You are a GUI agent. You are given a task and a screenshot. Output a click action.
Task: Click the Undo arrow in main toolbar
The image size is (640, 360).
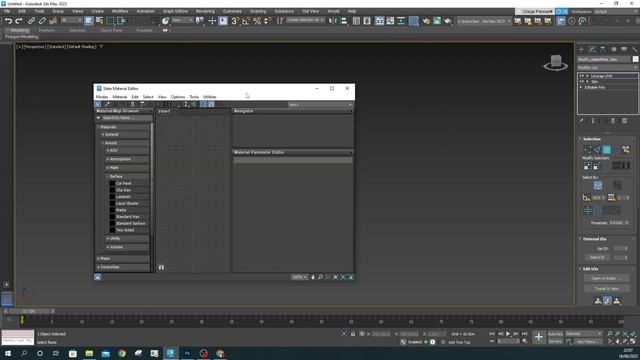coord(8,21)
